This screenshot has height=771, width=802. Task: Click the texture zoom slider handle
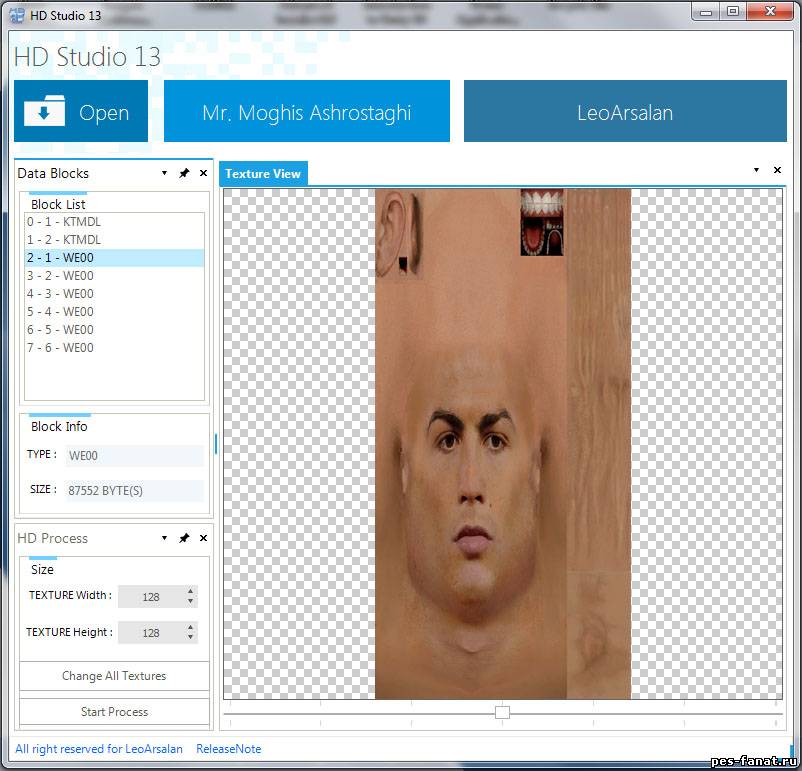pyautogui.click(x=502, y=712)
